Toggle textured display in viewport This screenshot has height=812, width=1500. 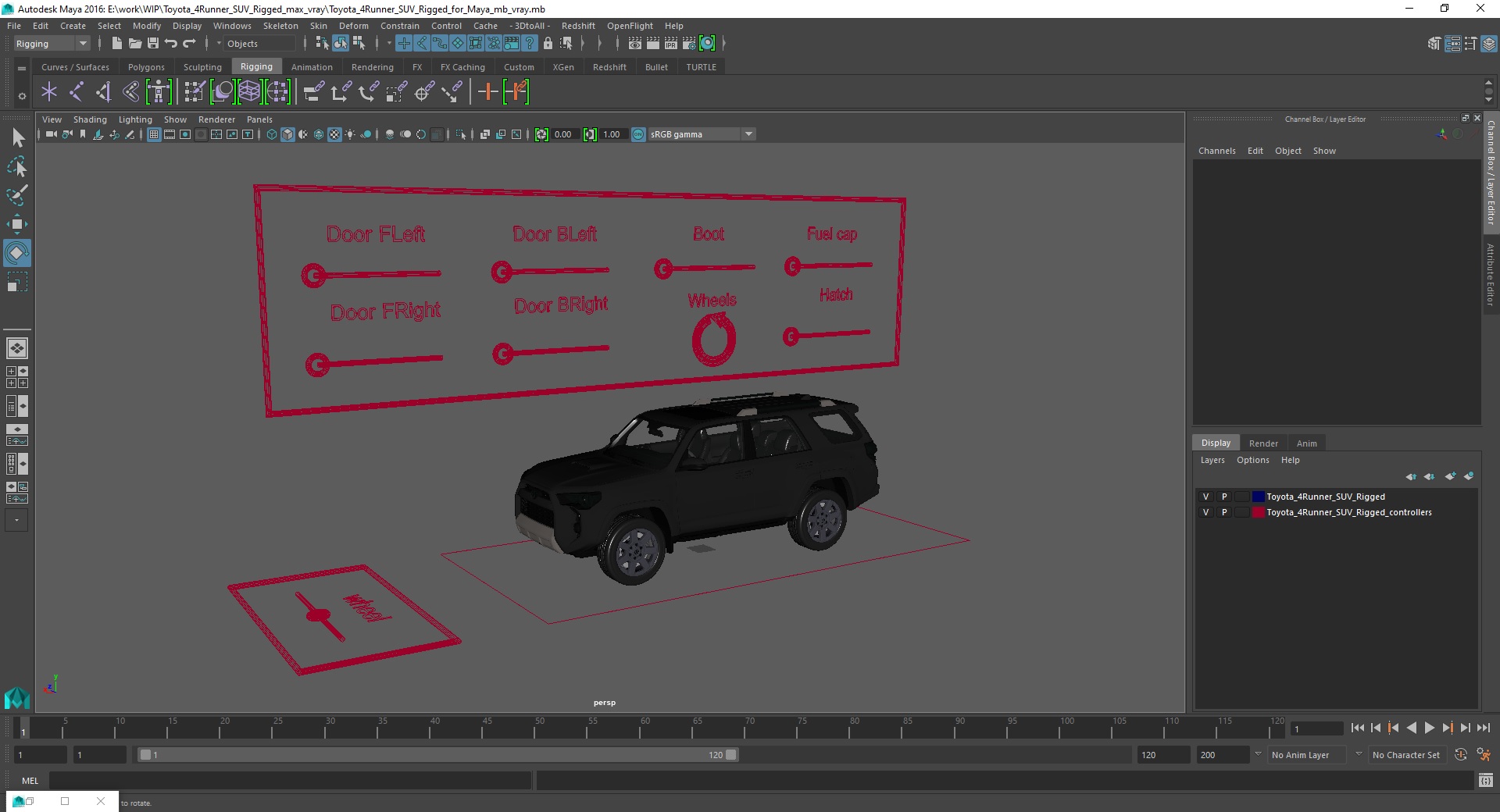(334, 134)
